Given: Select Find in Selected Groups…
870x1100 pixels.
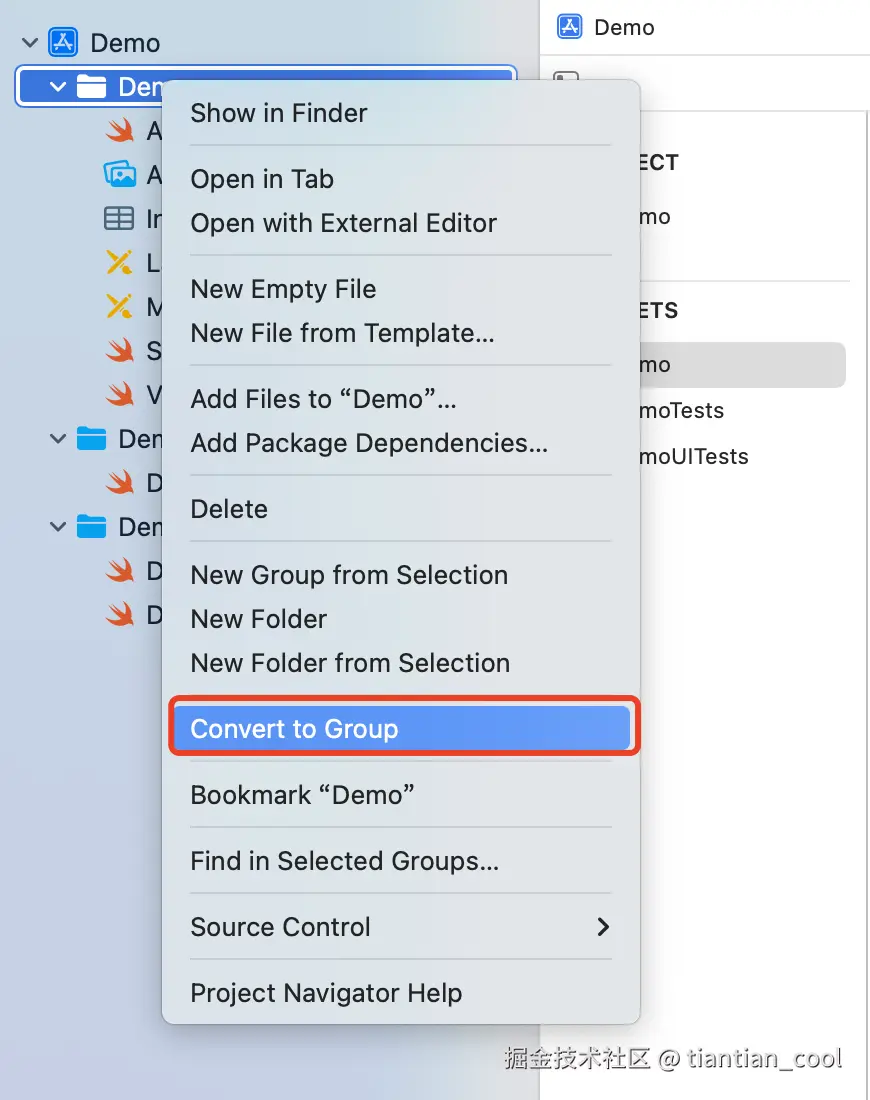Looking at the screenshot, I should coord(344,861).
